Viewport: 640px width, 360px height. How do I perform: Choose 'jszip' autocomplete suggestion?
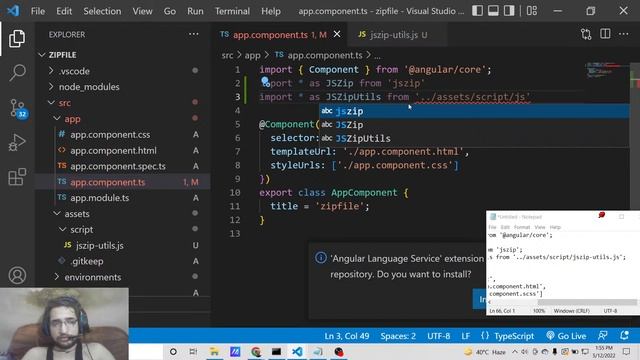point(474,111)
